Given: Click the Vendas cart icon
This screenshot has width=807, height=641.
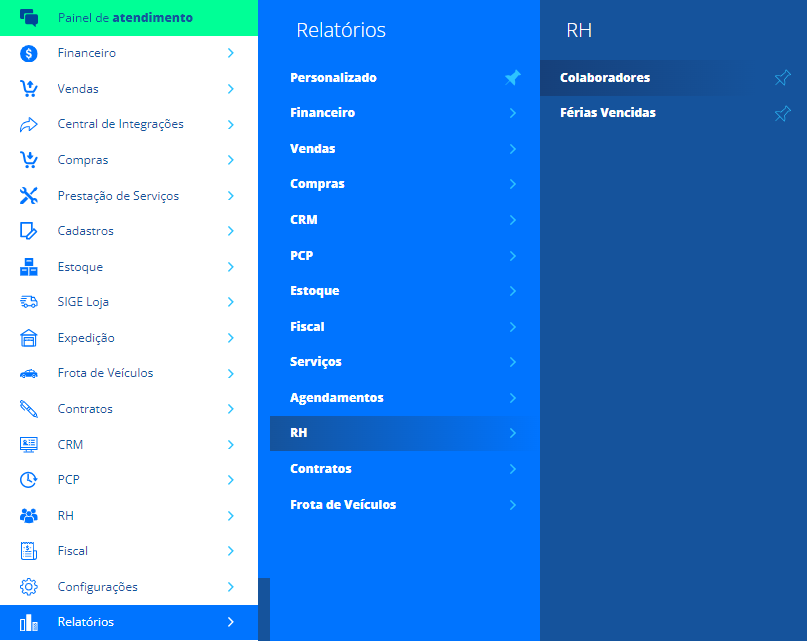Looking at the screenshot, I should 29,89.
